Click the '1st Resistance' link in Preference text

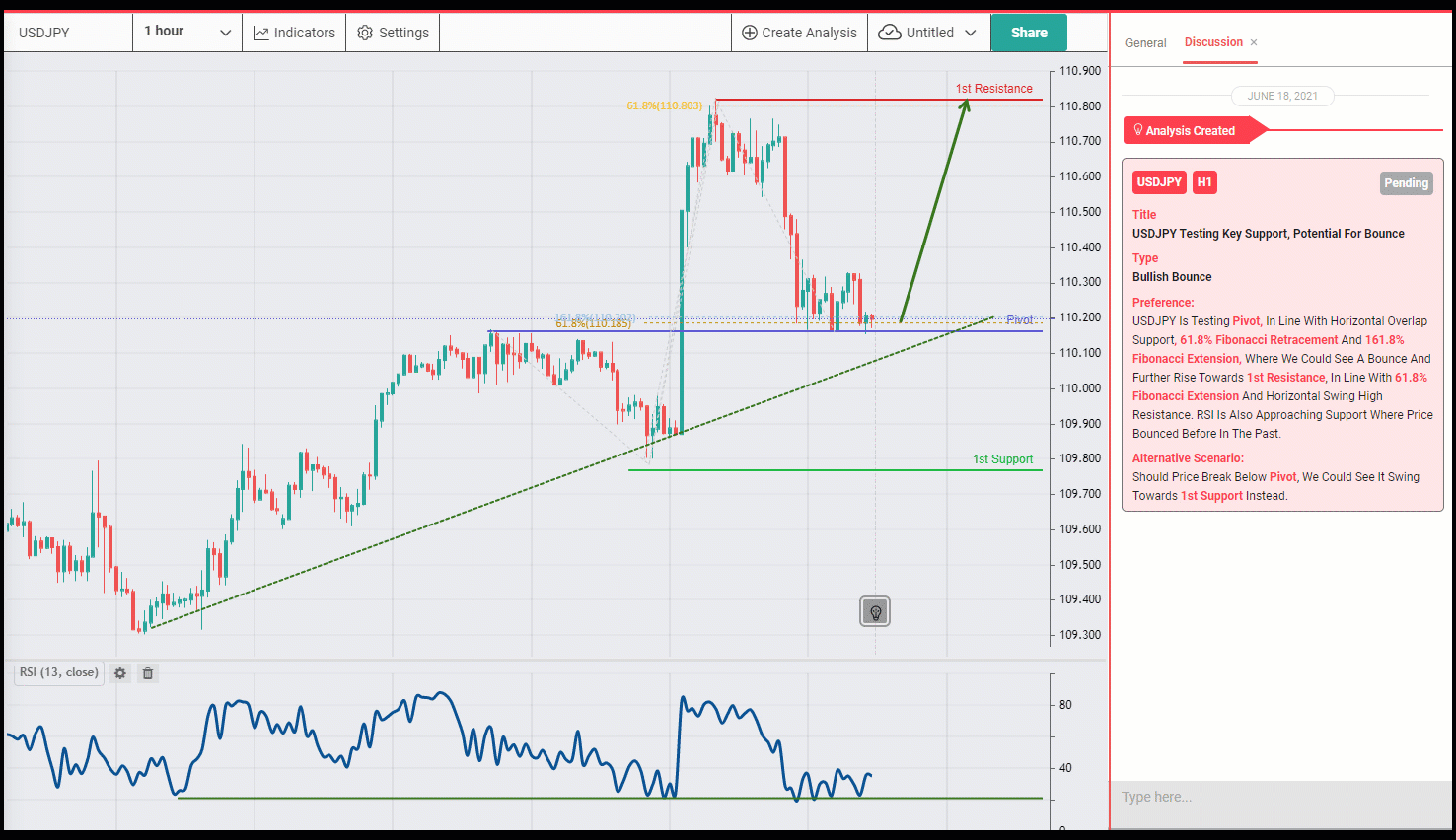pyautogui.click(x=1286, y=378)
